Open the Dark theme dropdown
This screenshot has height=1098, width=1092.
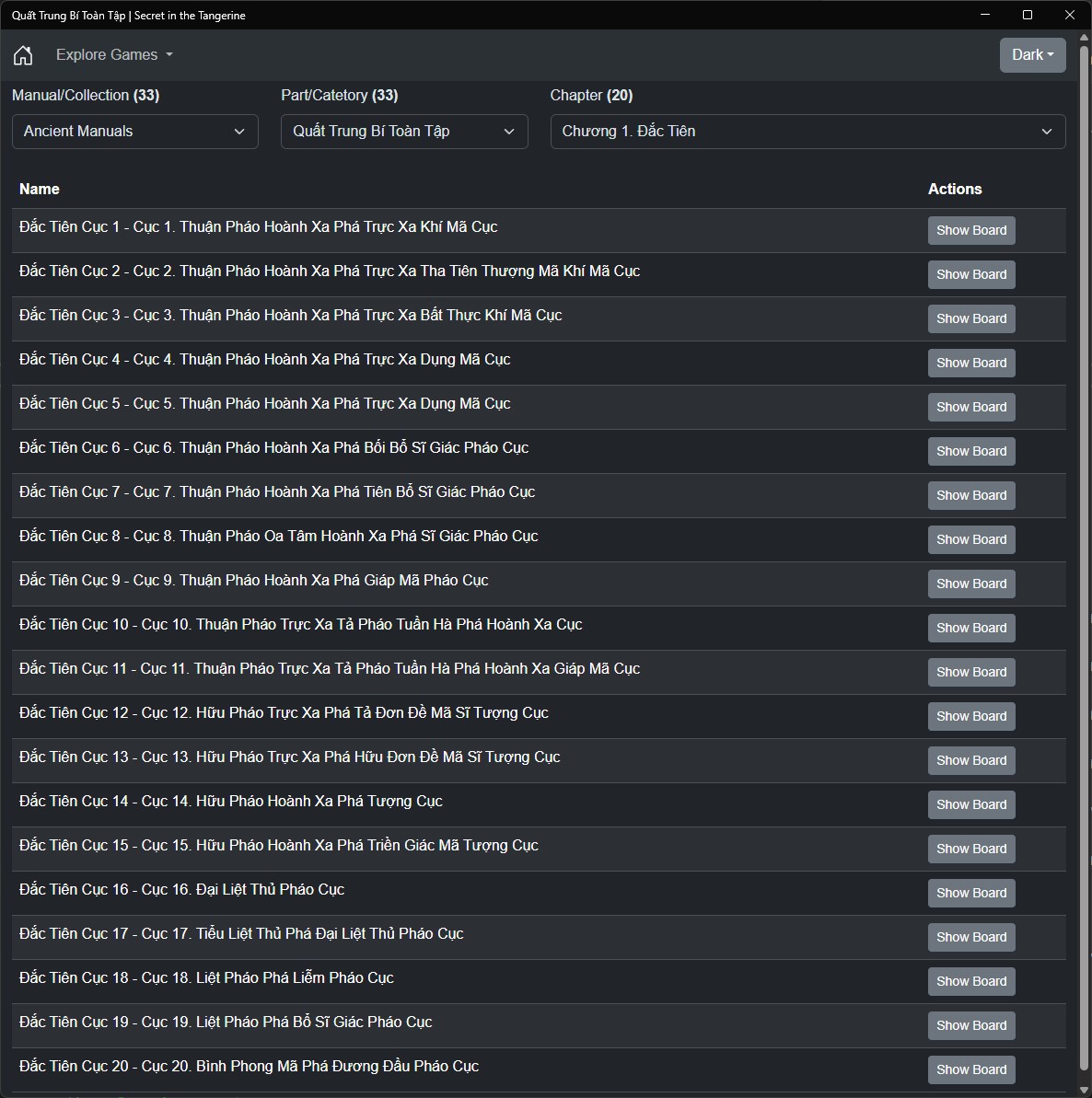(x=1032, y=55)
